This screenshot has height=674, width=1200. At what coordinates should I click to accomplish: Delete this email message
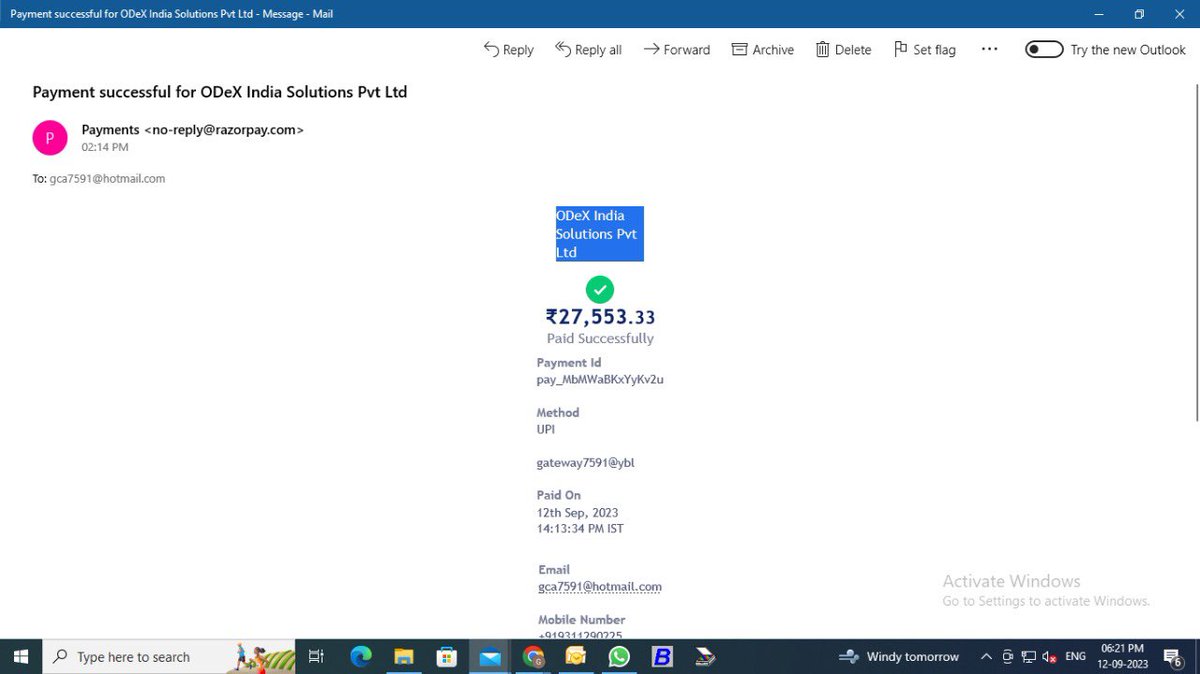click(843, 49)
